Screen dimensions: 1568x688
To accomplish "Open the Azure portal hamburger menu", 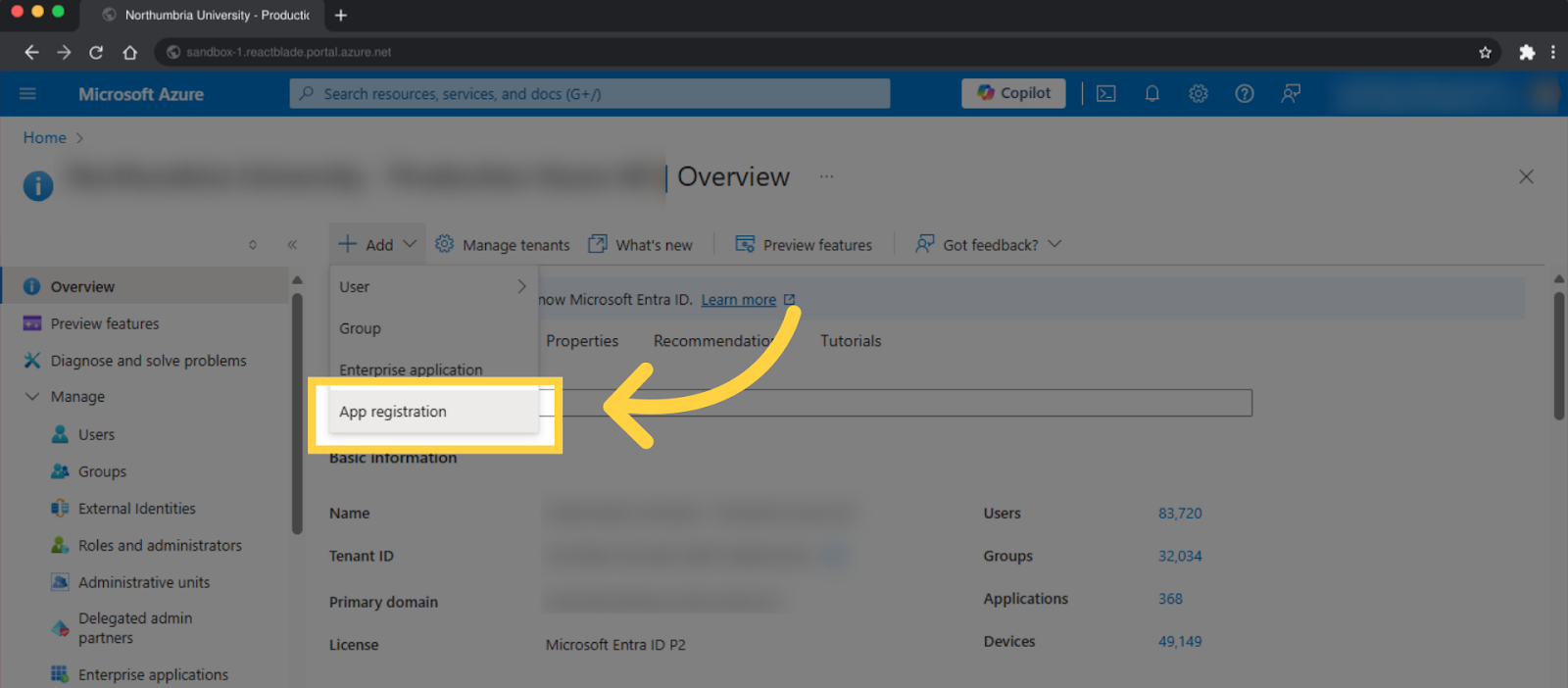I will click(x=27, y=94).
